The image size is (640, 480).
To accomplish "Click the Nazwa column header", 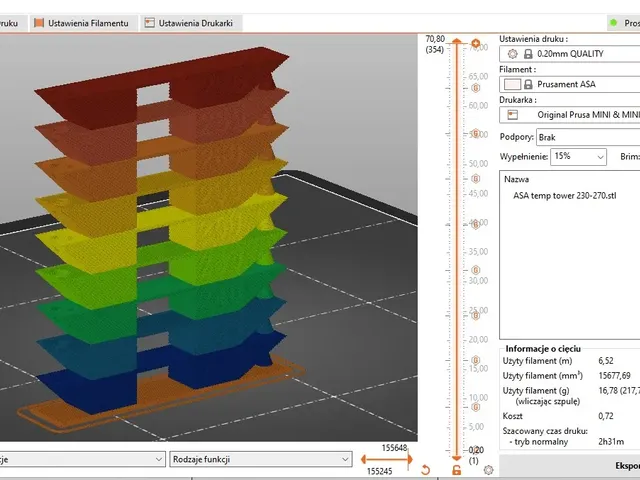I will point(516,179).
